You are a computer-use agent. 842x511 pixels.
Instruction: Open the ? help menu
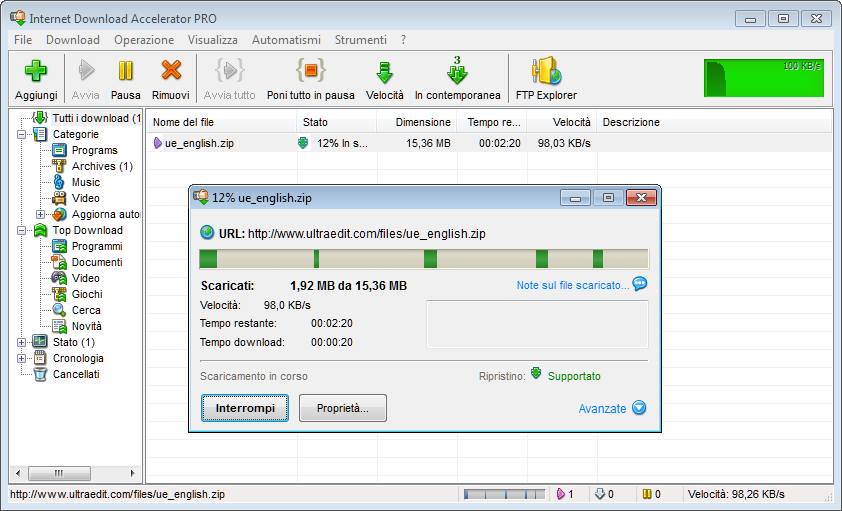click(x=403, y=40)
